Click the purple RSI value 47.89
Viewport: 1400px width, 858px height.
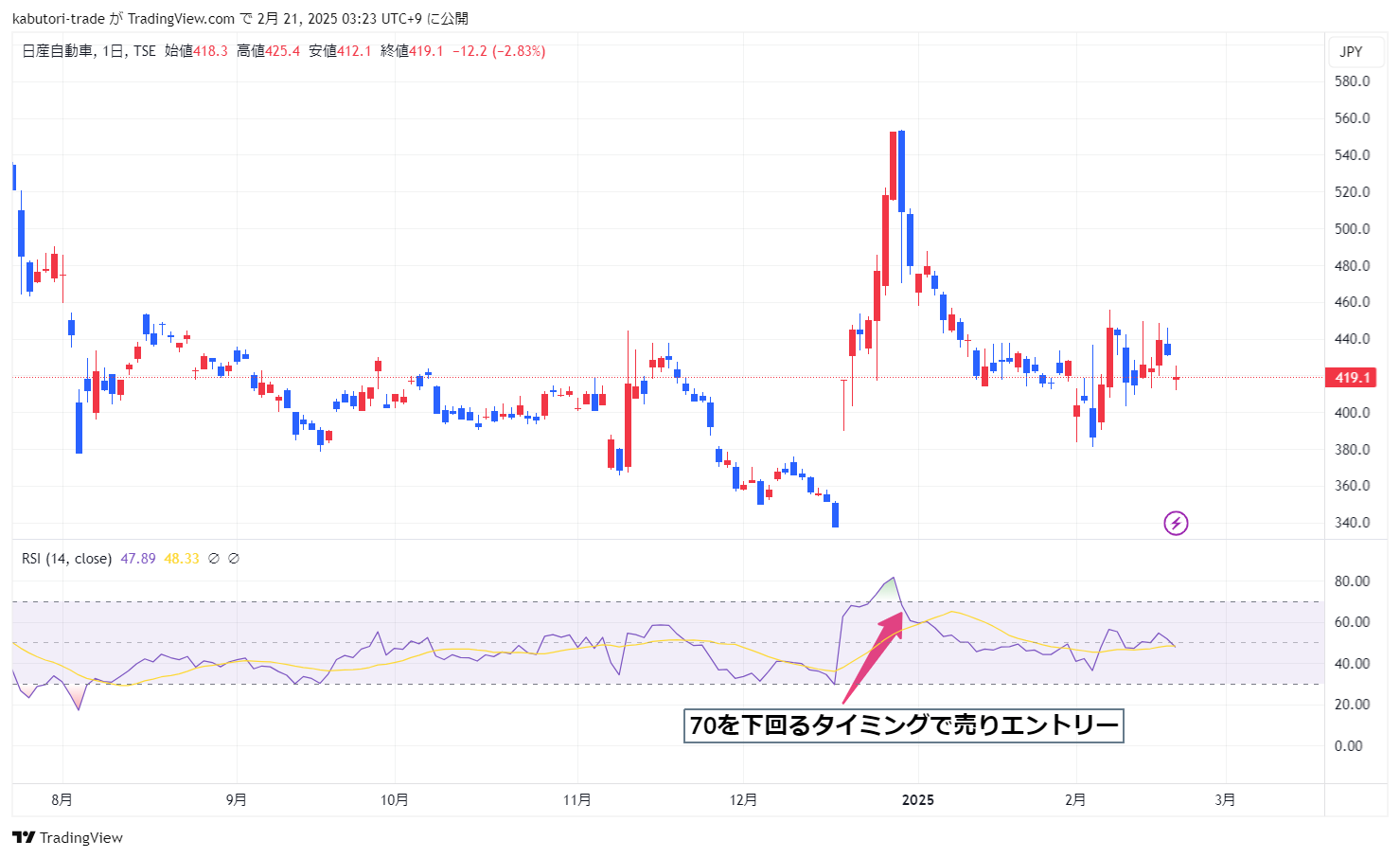(138, 559)
